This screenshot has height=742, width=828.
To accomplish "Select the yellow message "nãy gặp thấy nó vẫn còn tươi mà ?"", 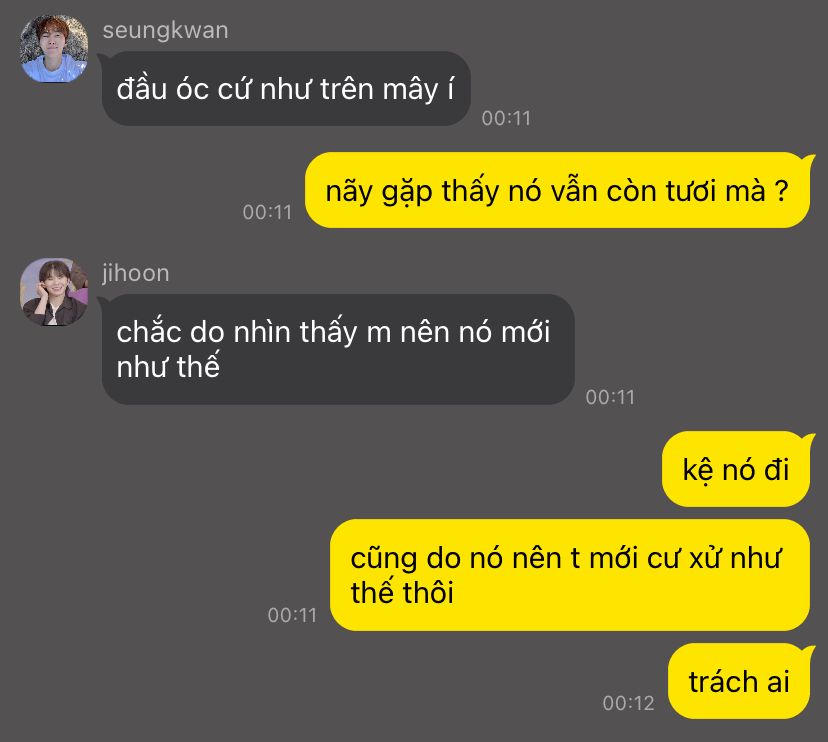I will coord(557,190).
